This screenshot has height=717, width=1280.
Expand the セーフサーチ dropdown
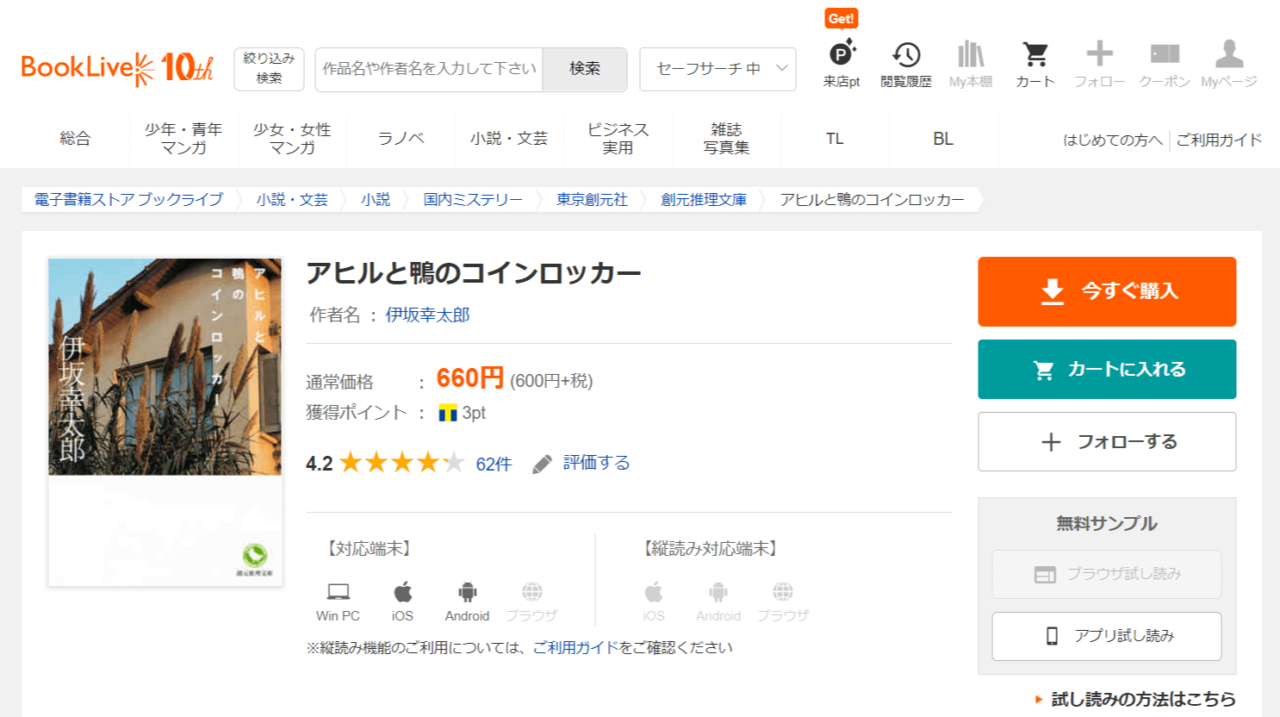[x=717, y=69]
